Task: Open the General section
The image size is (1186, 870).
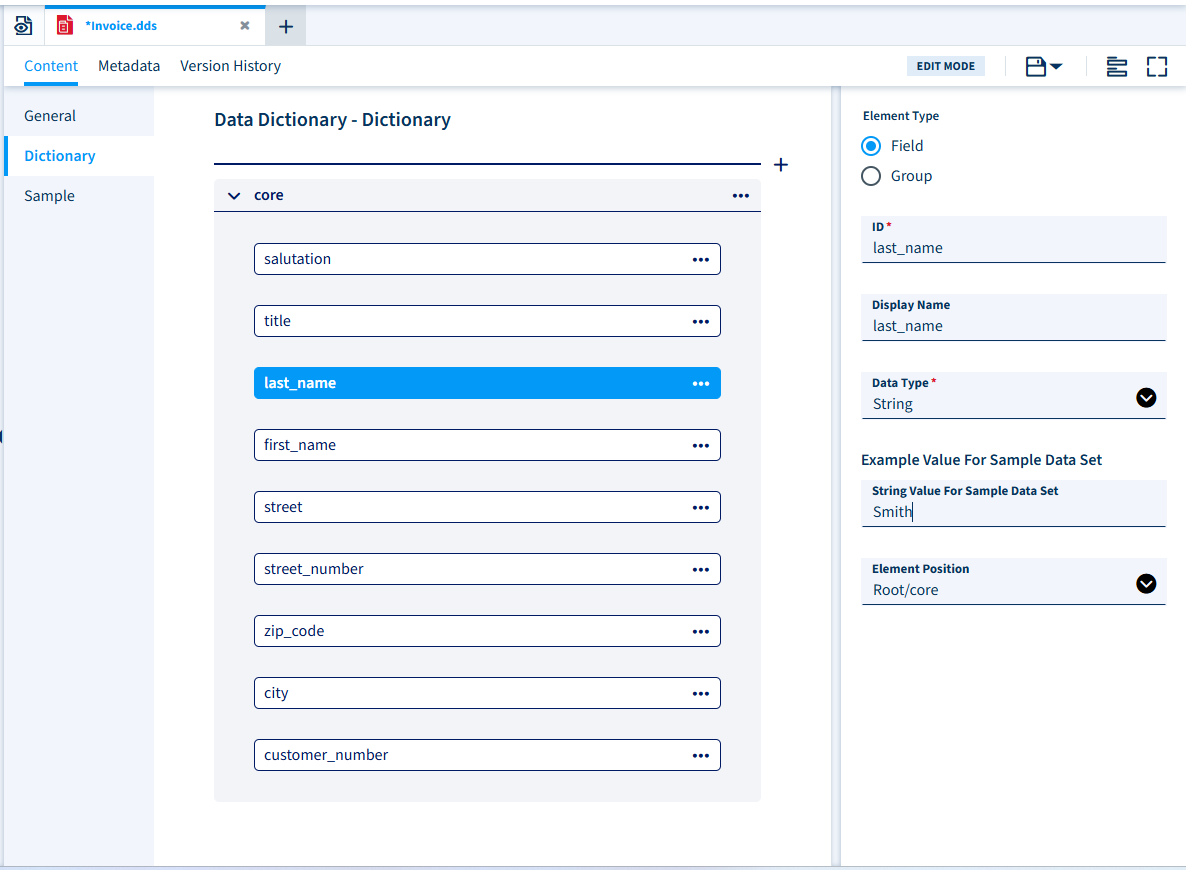Action: point(79,116)
